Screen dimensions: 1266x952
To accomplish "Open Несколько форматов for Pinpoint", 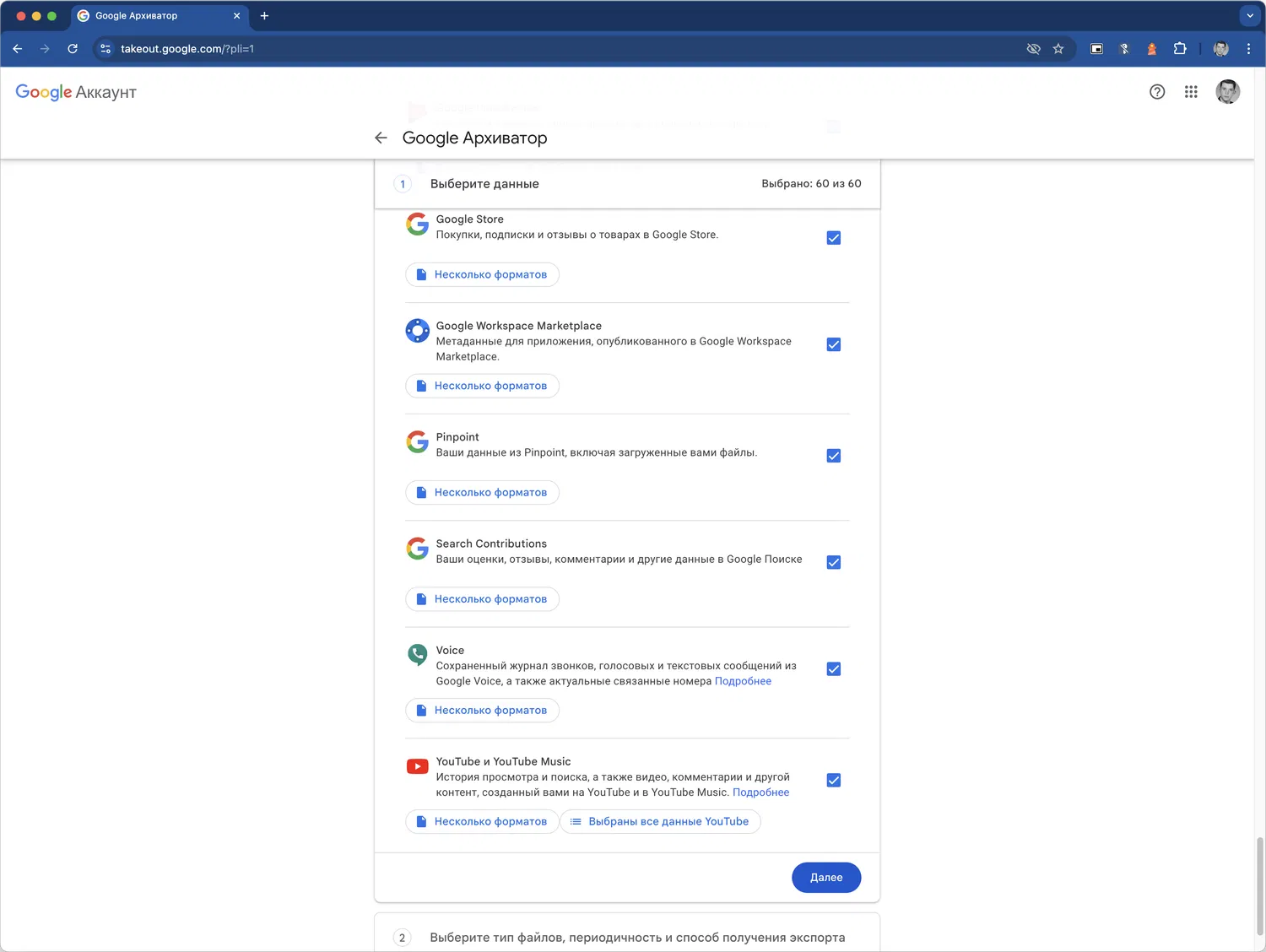I will (483, 492).
